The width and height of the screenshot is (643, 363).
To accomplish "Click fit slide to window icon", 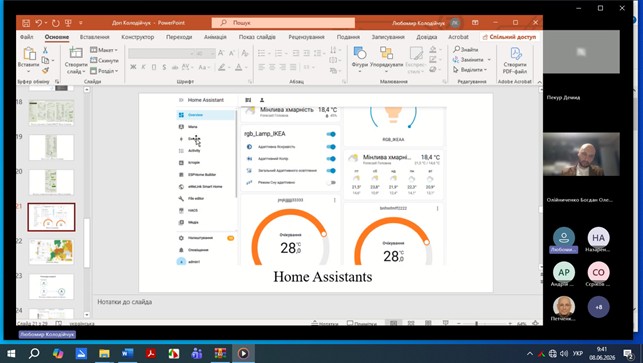I will pyautogui.click(x=535, y=324).
